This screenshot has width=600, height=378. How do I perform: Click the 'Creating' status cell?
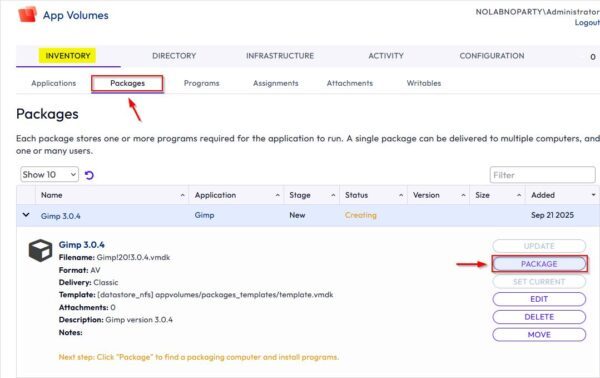[x=360, y=215]
